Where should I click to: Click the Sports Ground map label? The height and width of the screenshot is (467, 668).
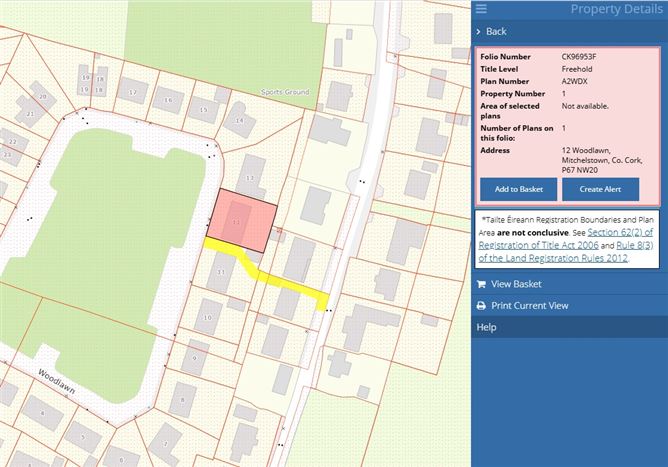click(x=285, y=92)
